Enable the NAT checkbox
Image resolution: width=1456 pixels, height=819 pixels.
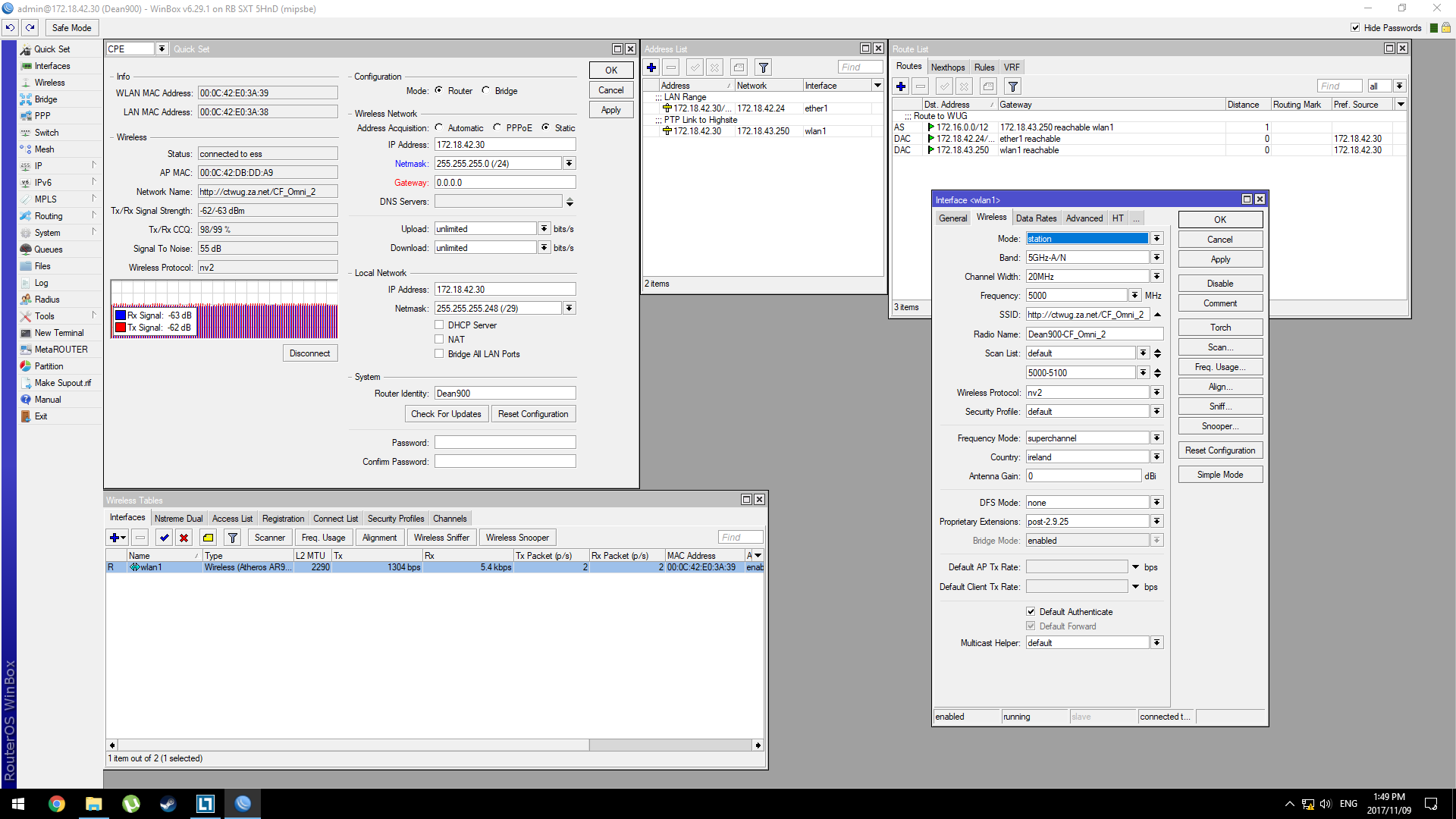tap(439, 340)
